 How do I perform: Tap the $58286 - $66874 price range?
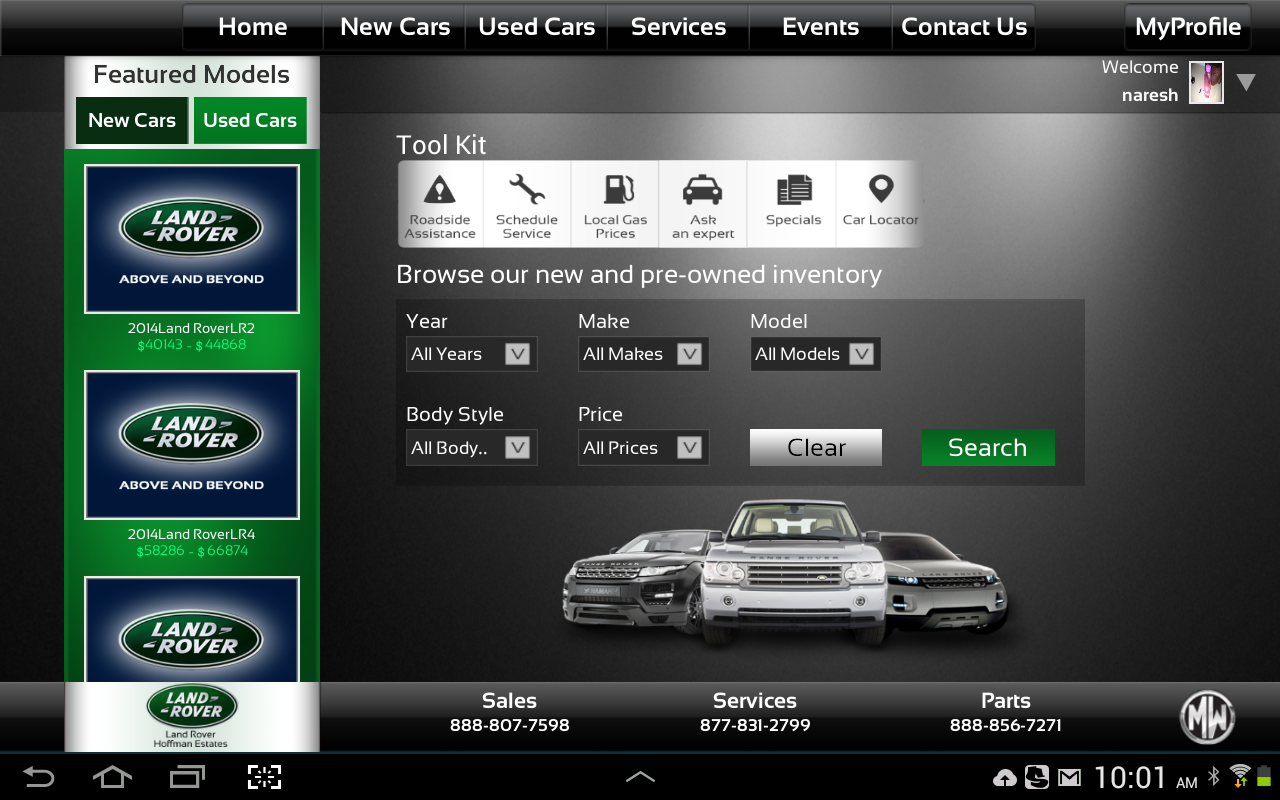(x=192, y=551)
